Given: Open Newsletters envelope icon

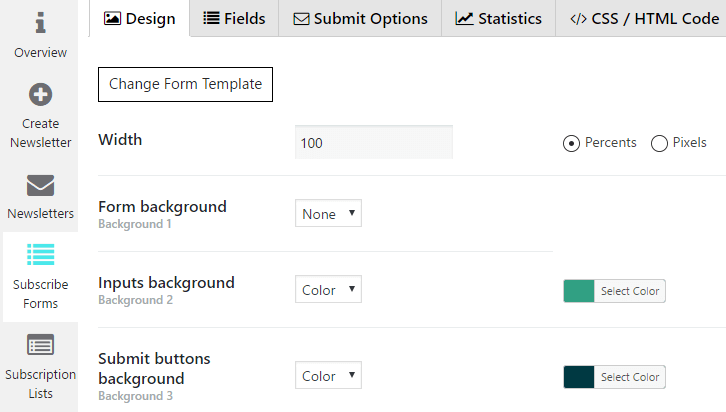Looking at the screenshot, I should pos(41,186).
